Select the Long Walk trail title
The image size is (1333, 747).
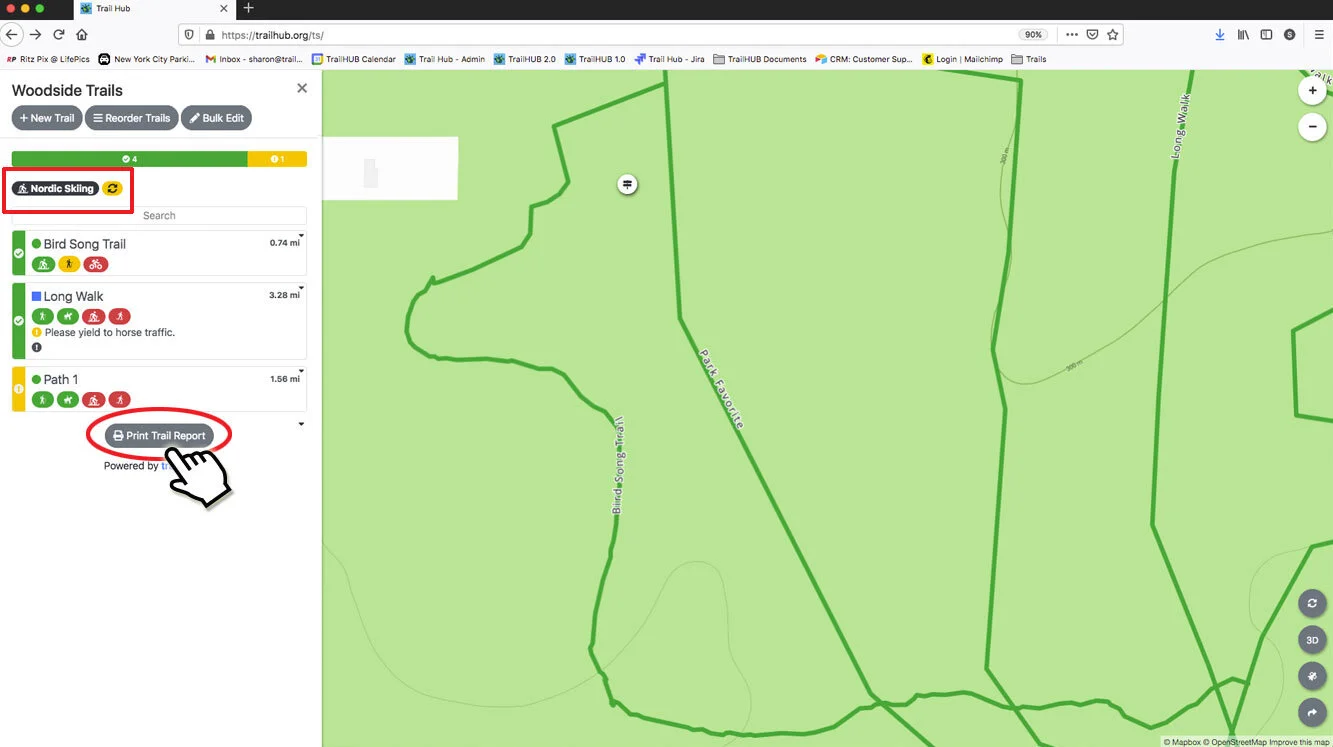point(73,296)
